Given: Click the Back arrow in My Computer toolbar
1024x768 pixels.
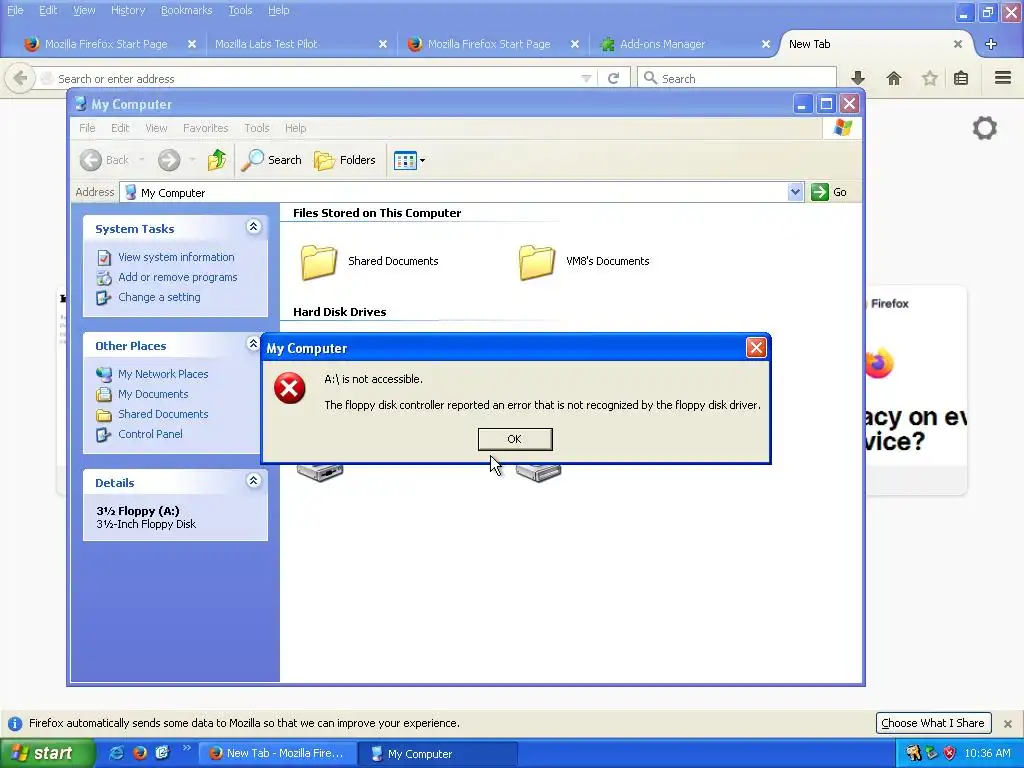Looking at the screenshot, I should pos(91,160).
